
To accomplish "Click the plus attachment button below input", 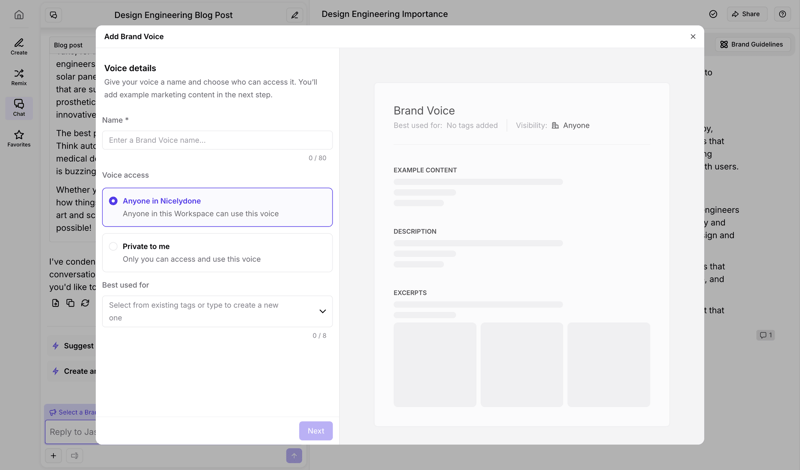I will click(53, 456).
